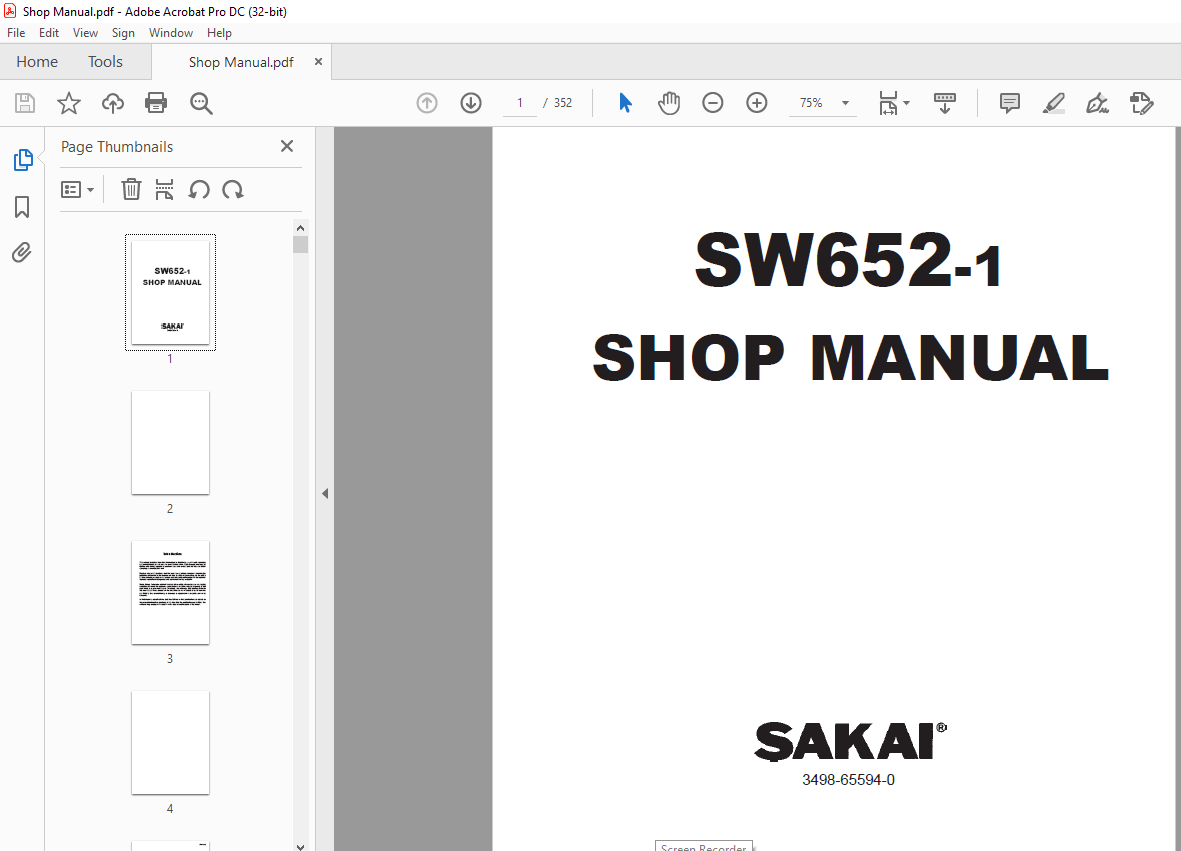Viewport: 1181px width, 851px height.
Task: Open the Window menu
Action: 170,33
